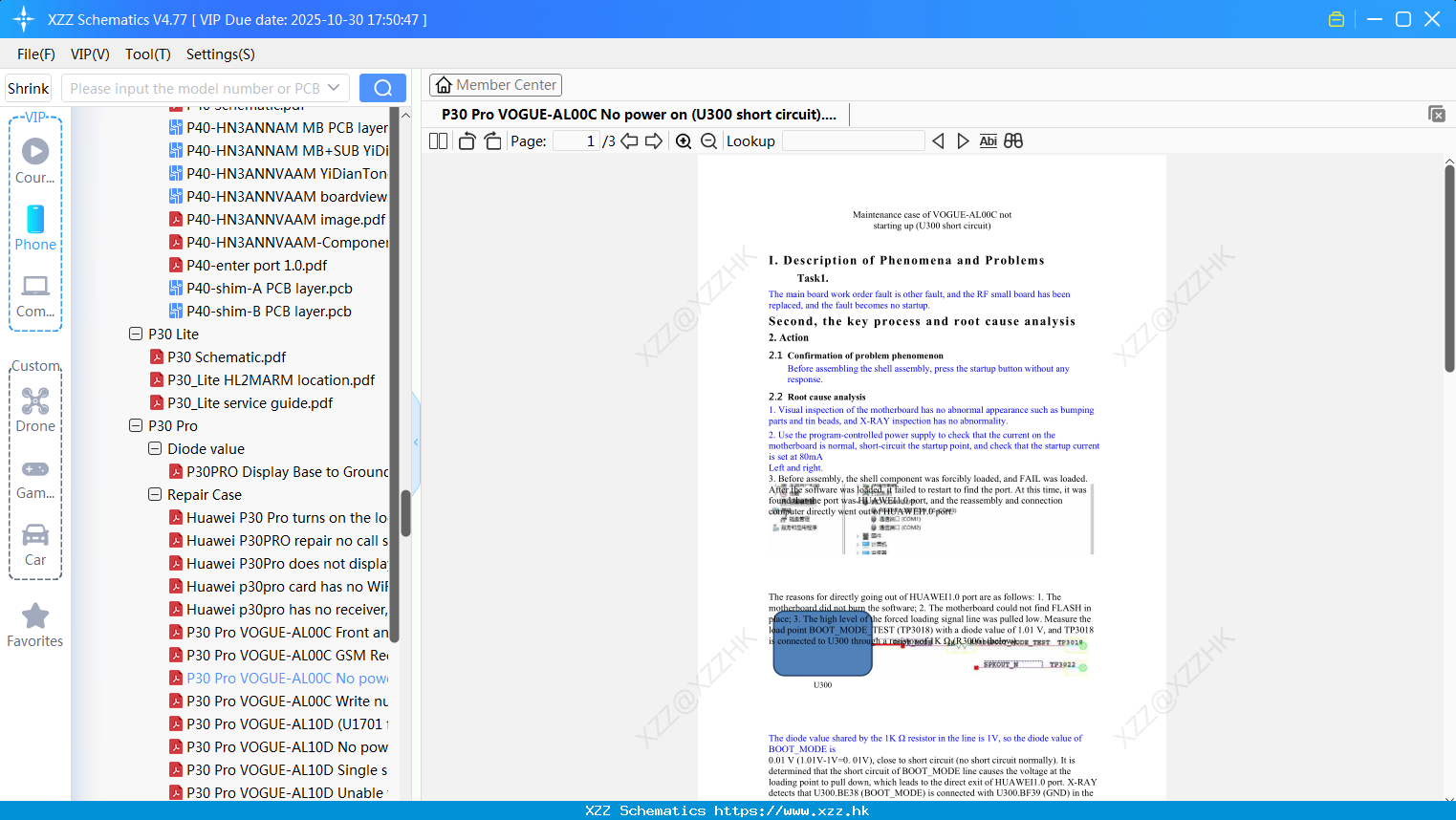Screen dimensions: 1456x820
Task: Select the P30 Pro VOGUE-AL00C No power tab
Action: pyautogui.click(x=639, y=115)
